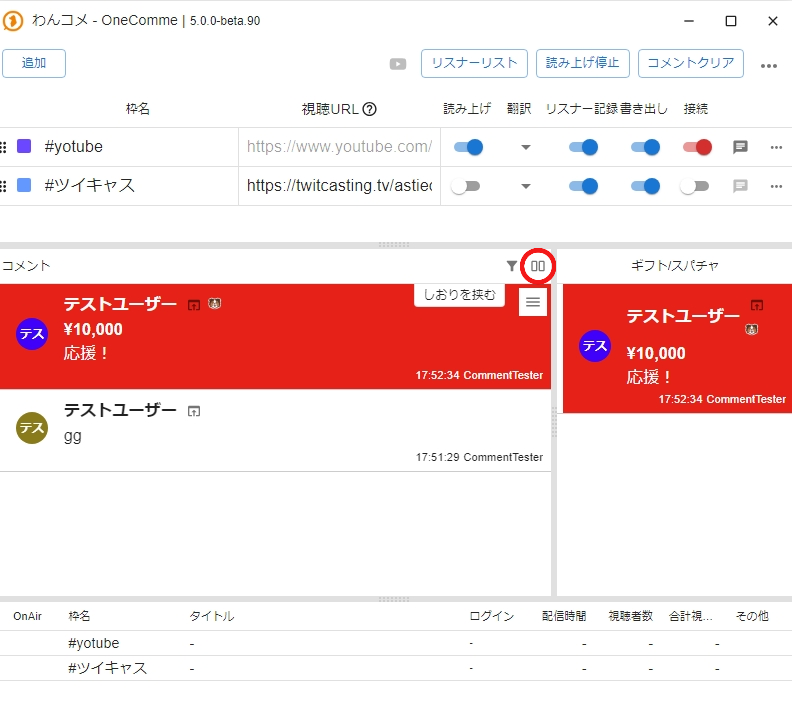This screenshot has height=704, width=792.
Task: Click the red-circled column layout icon
Action: (538, 266)
